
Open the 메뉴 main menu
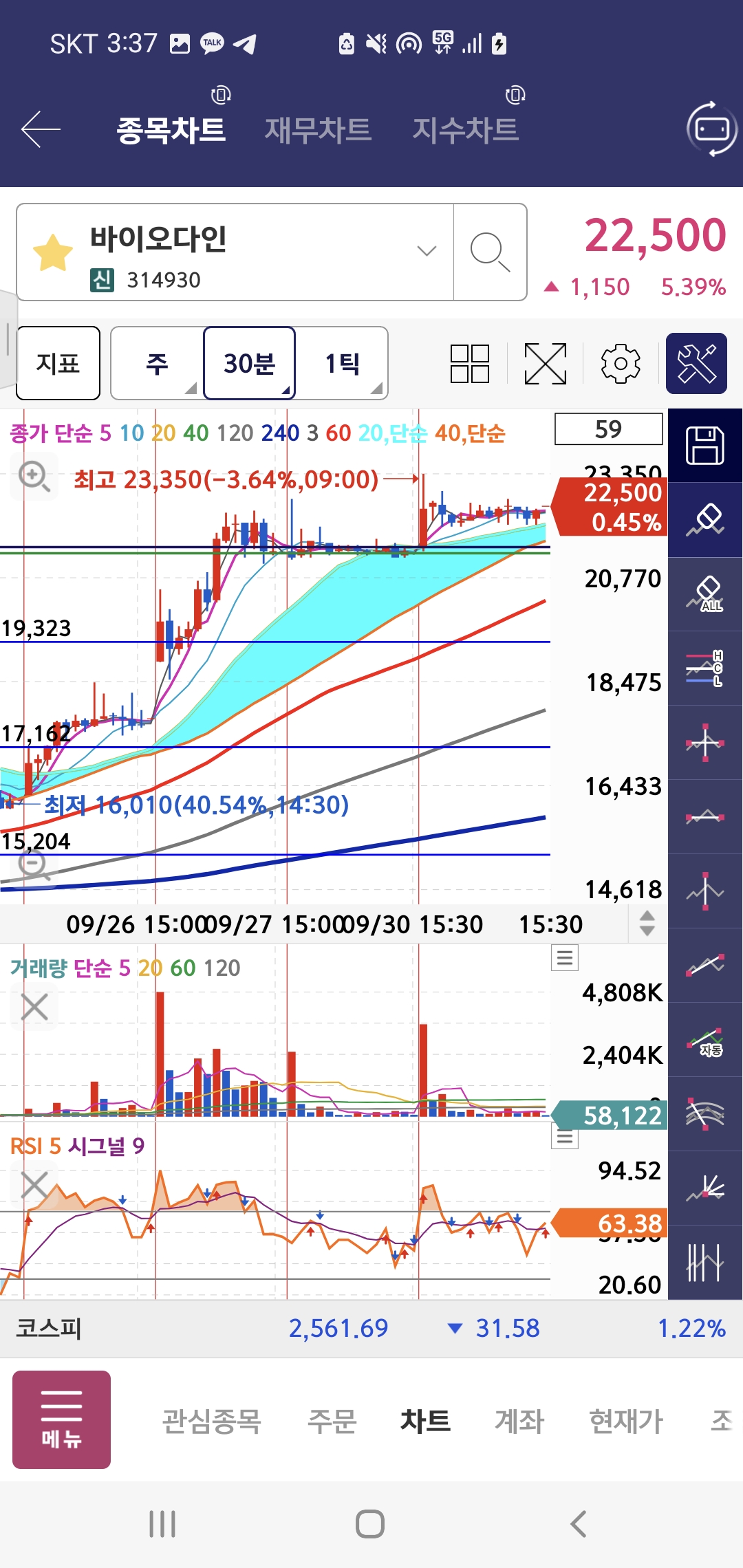tap(61, 1419)
